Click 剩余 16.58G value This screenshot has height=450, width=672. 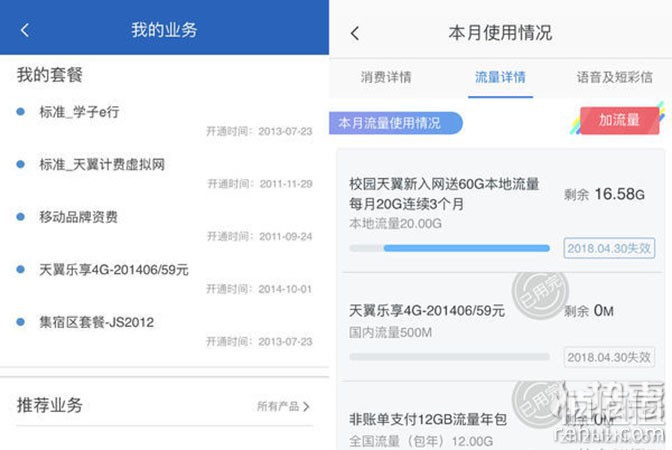[x=604, y=195]
